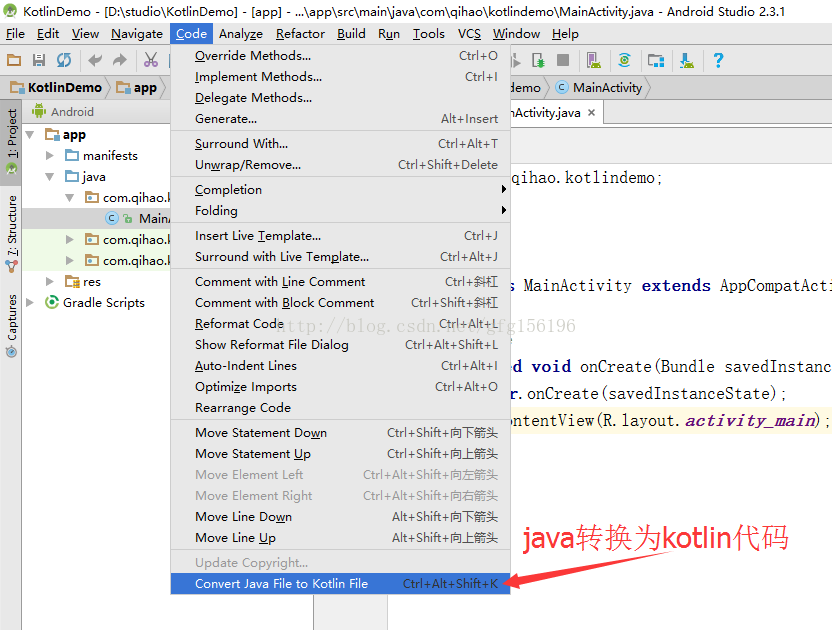Open the Run menu
This screenshot has width=832, height=630.
(x=389, y=34)
